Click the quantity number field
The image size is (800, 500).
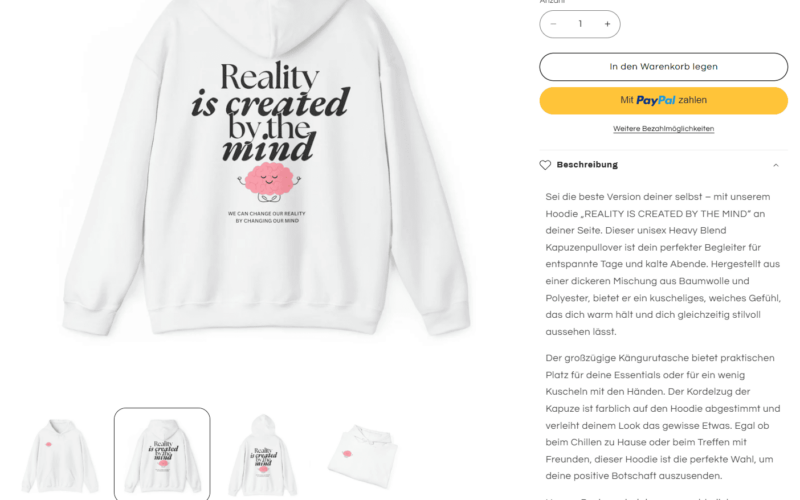(x=580, y=24)
